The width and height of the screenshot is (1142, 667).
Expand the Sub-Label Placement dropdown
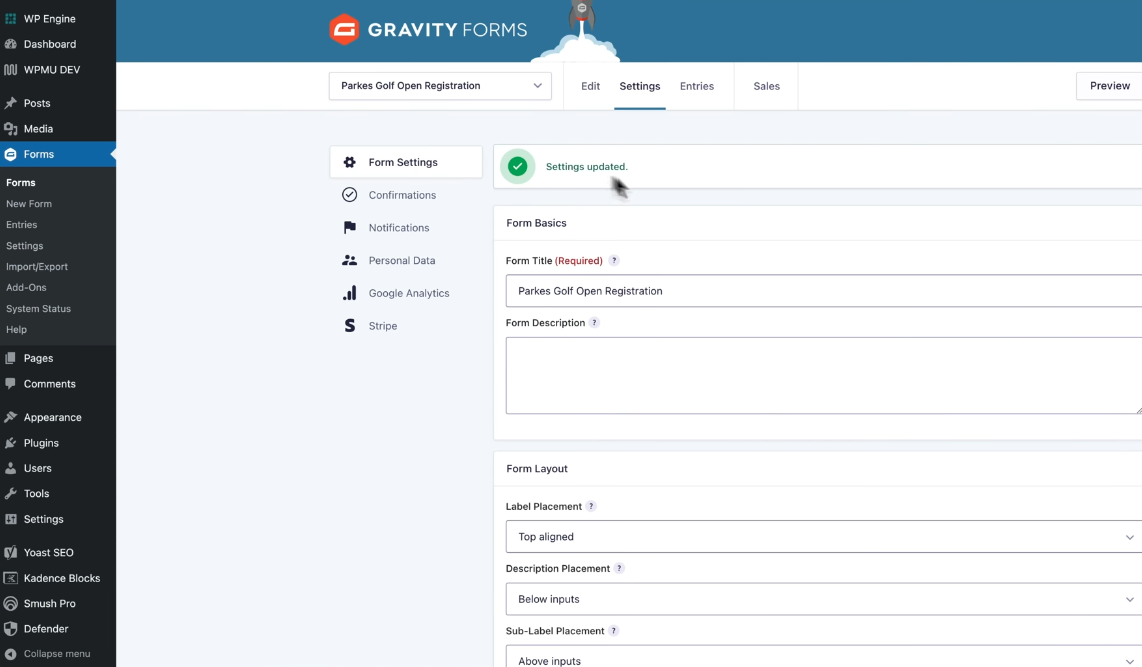pyautogui.click(x=822, y=658)
